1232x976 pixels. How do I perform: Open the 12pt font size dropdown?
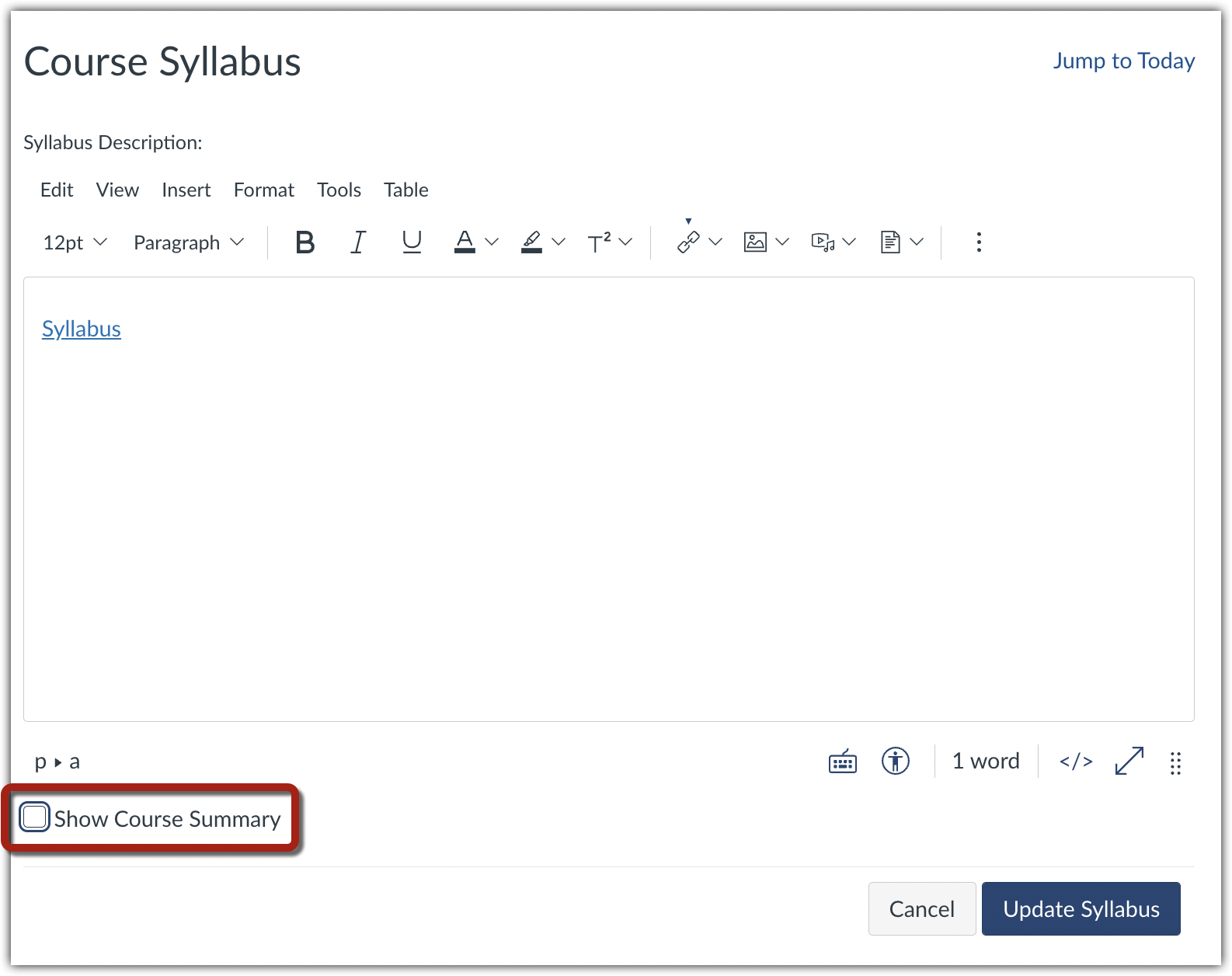point(75,242)
